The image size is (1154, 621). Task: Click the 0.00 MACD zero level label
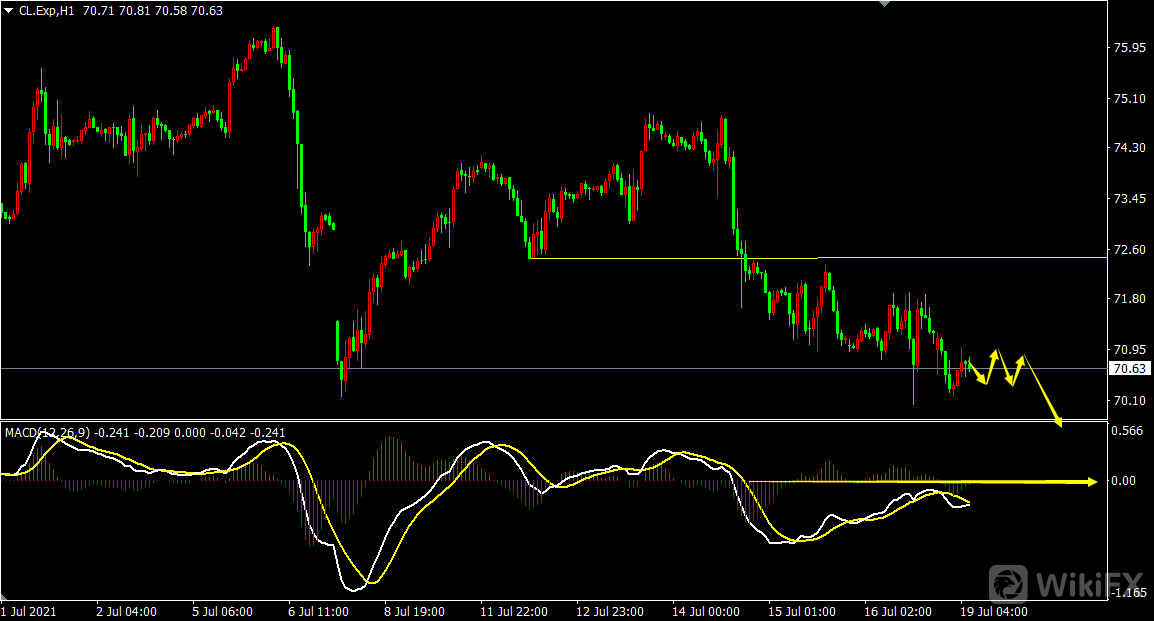[x=1124, y=481]
